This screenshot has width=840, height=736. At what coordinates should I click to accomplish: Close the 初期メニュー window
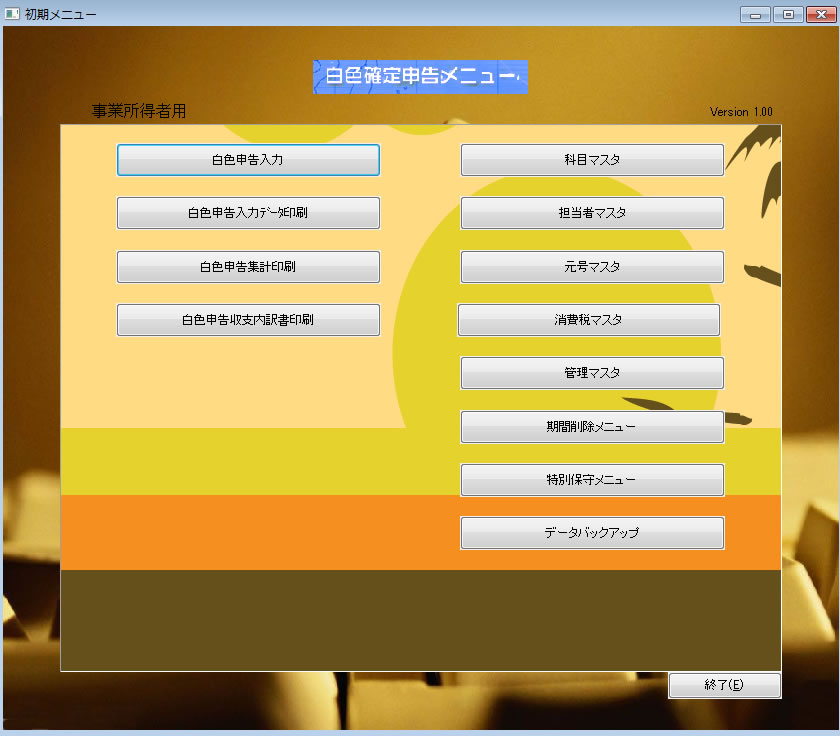pyautogui.click(x=821, y=14)
